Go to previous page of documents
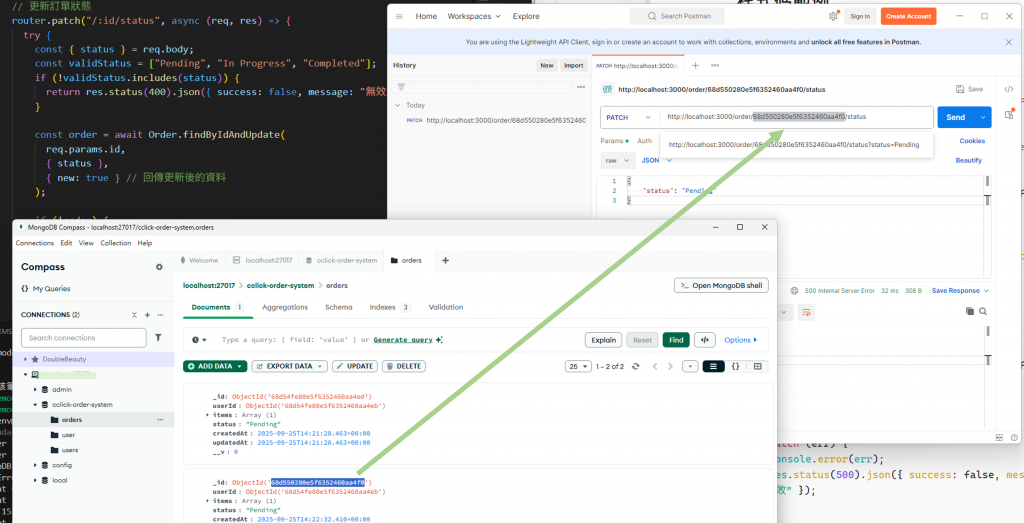1024x523 pixels. pos(655,366)
